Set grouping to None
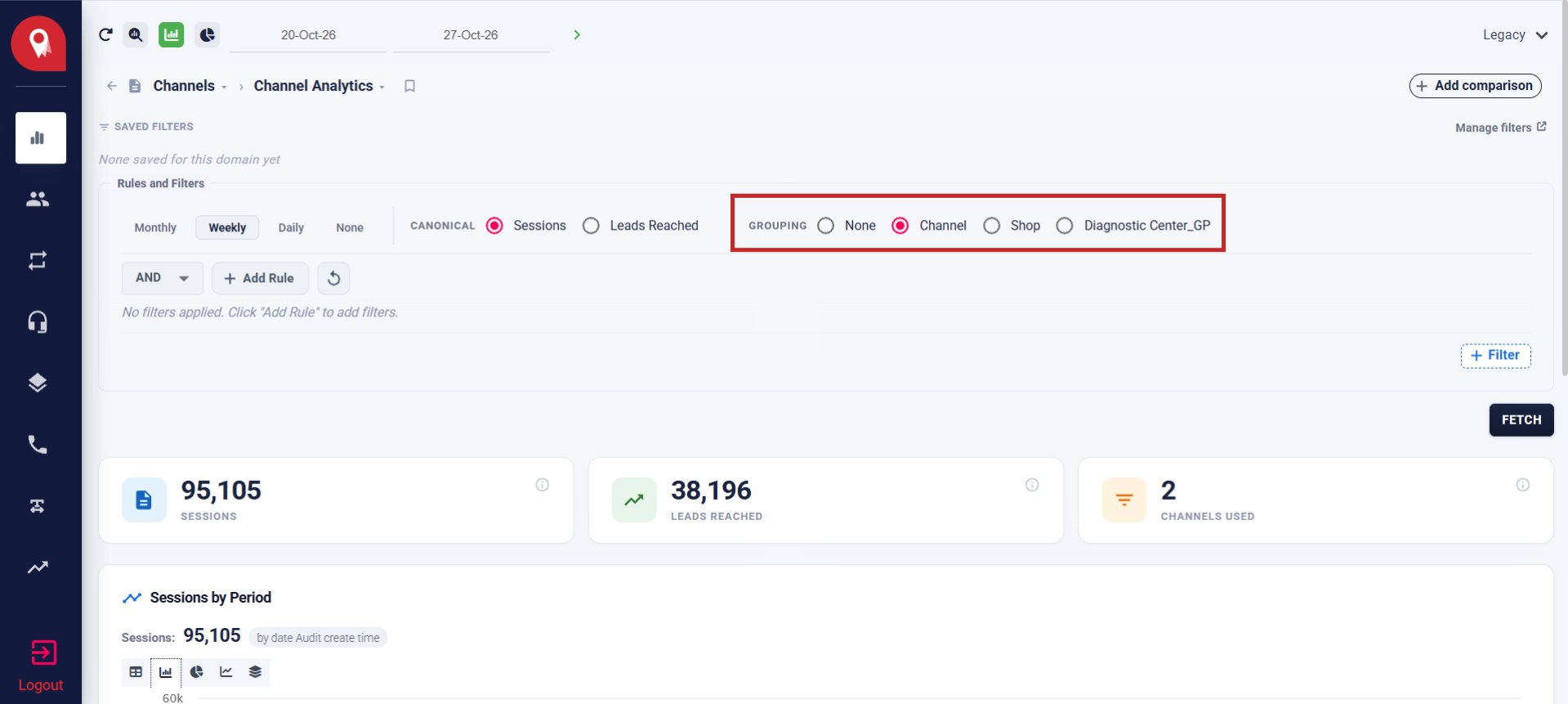Screen dimensions: 1568x704 (826, 226)
